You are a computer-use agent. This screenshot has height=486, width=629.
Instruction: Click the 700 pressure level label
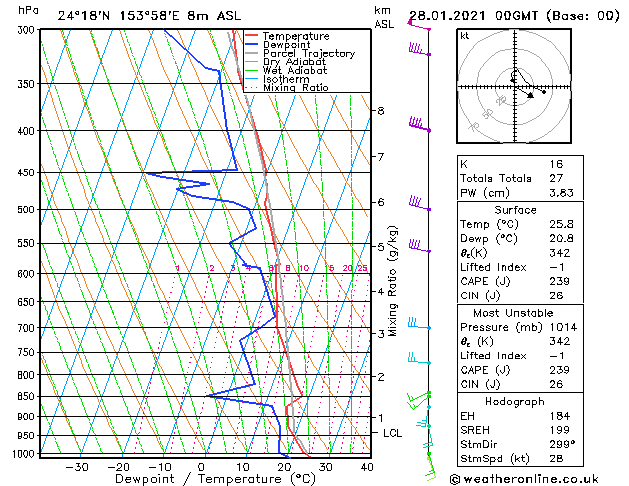[x=28, y=328]
